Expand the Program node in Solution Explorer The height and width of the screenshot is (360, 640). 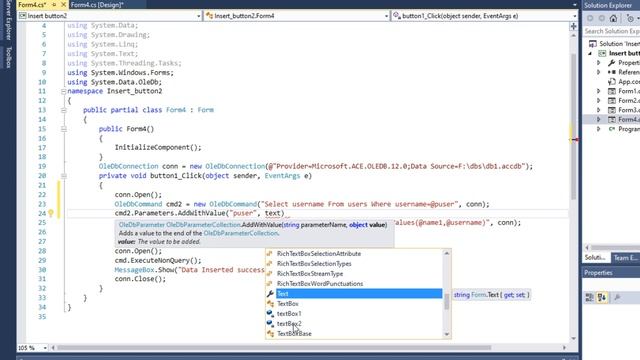point(599,129)
